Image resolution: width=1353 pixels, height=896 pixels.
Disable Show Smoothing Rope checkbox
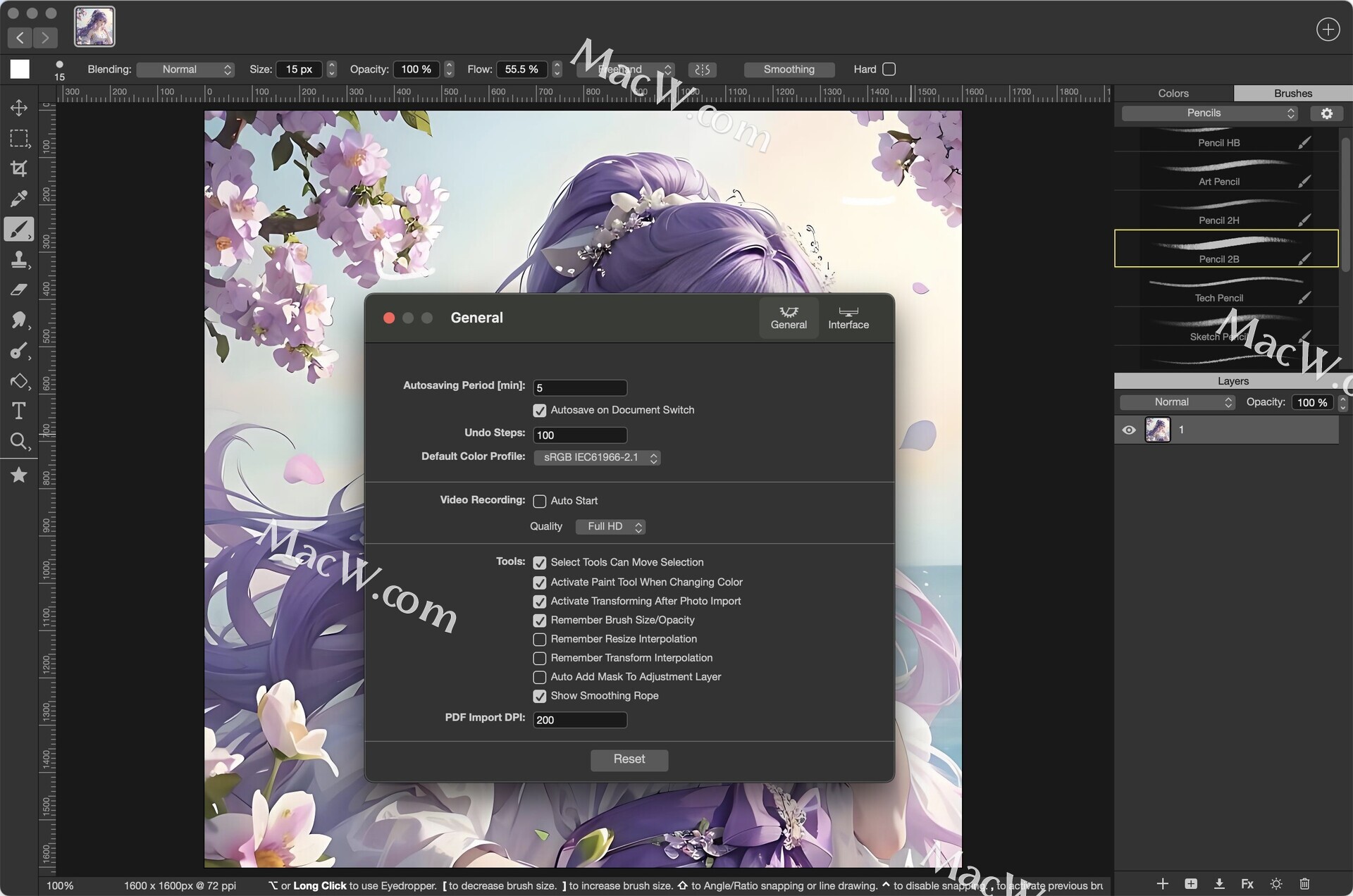pos(540,697)
